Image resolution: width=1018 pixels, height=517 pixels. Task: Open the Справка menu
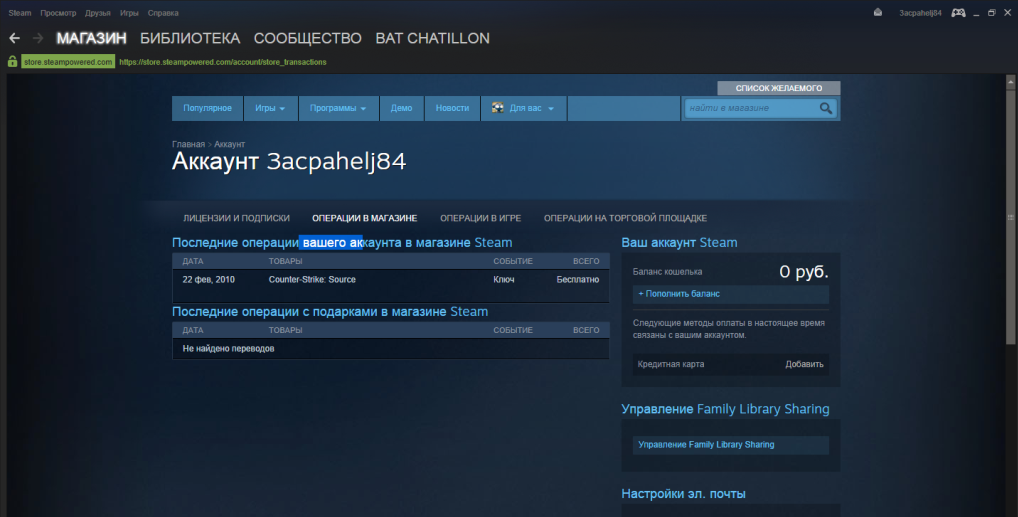[163, 13]
